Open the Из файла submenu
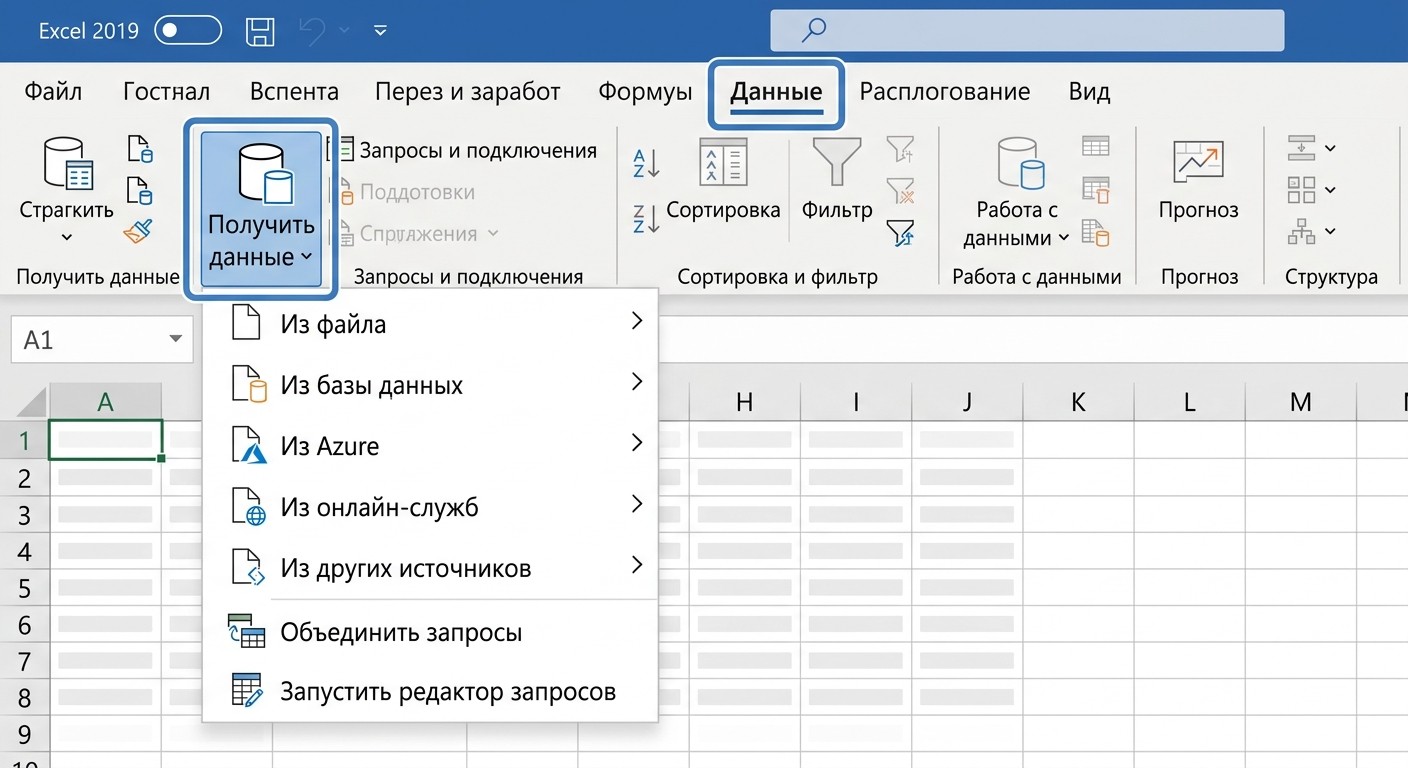1408x768 pixels. click(430, 323)
